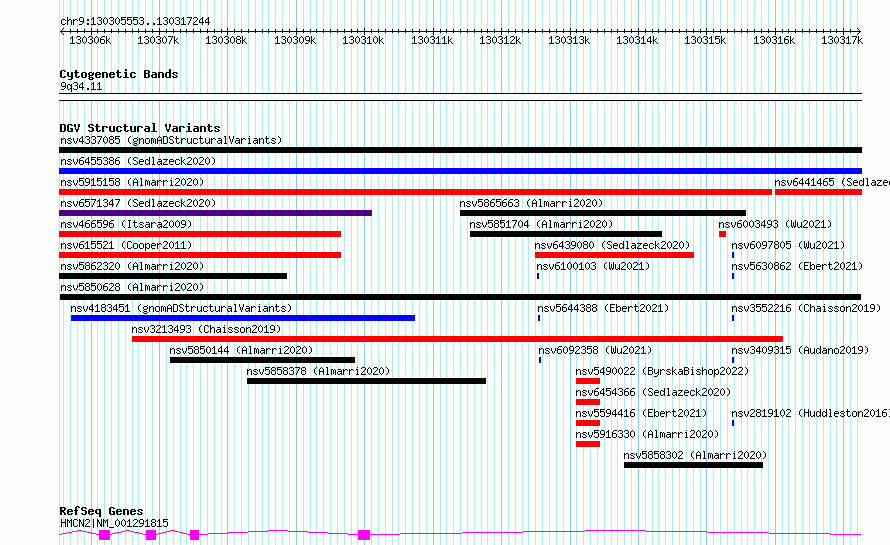Select the nsv5916330 (Almarri2020) label
The height and width of the screenshot is (545, 890).
pos(648,434)
